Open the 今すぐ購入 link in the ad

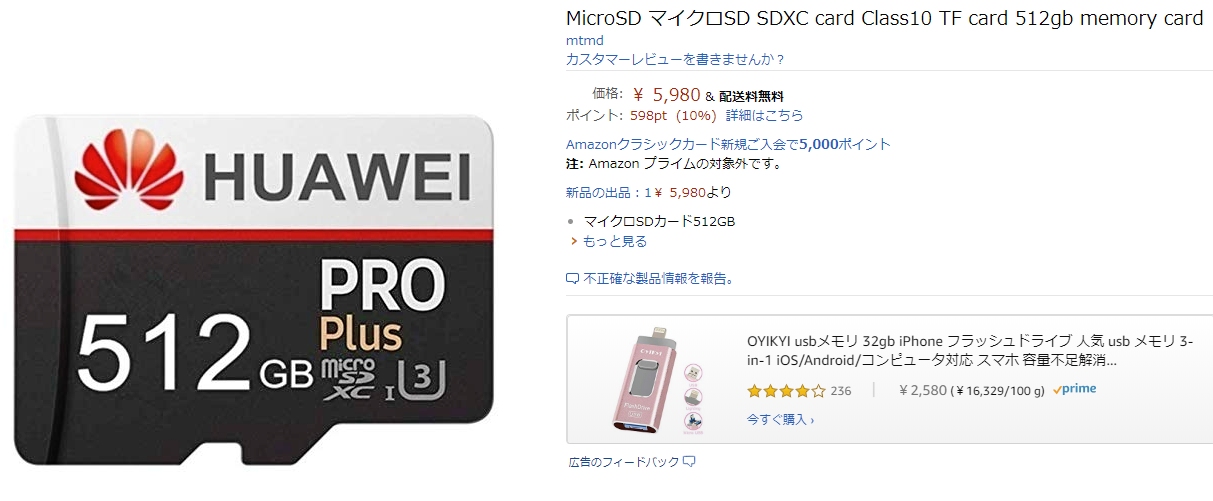tap(780, 419)
